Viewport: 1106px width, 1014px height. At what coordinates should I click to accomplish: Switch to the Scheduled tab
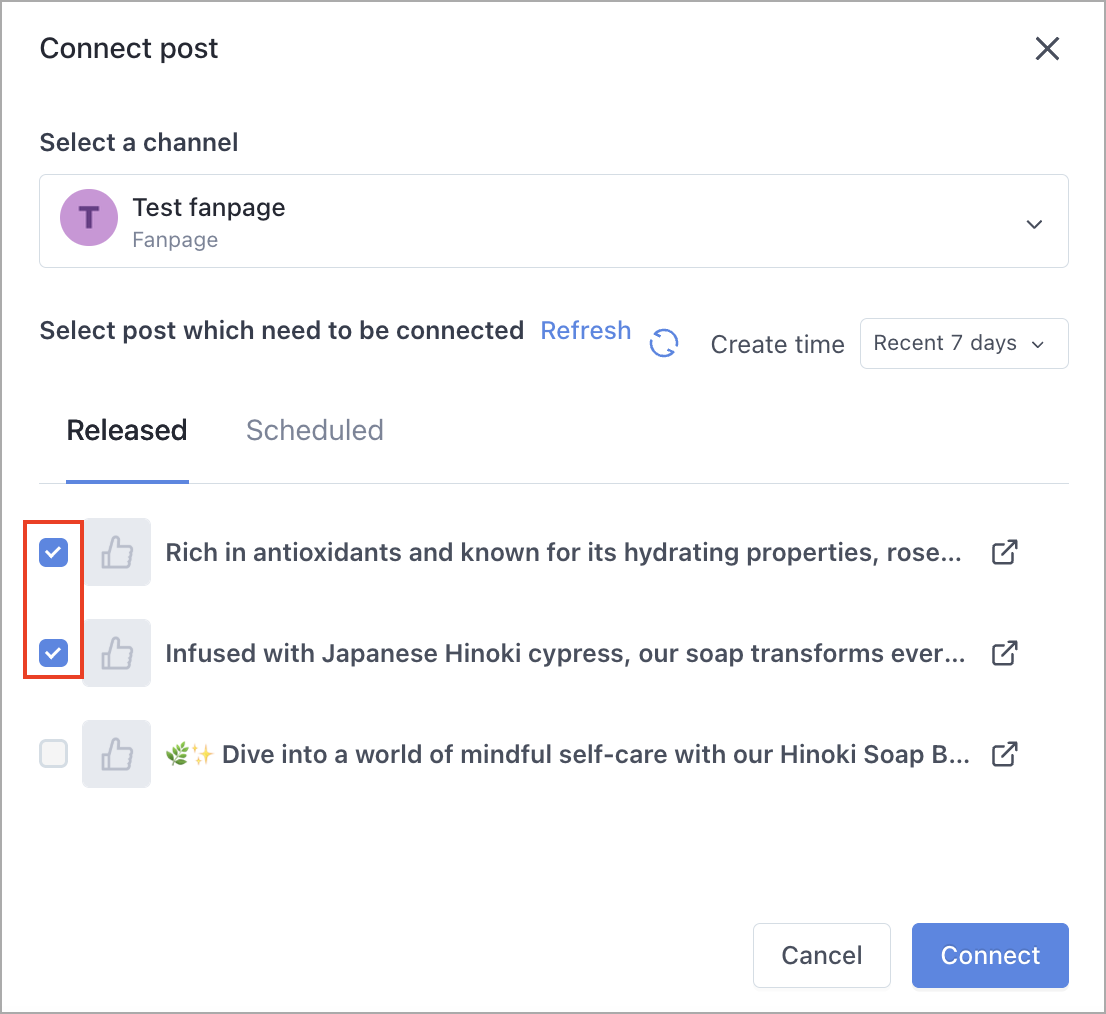[x=315, y=430]
